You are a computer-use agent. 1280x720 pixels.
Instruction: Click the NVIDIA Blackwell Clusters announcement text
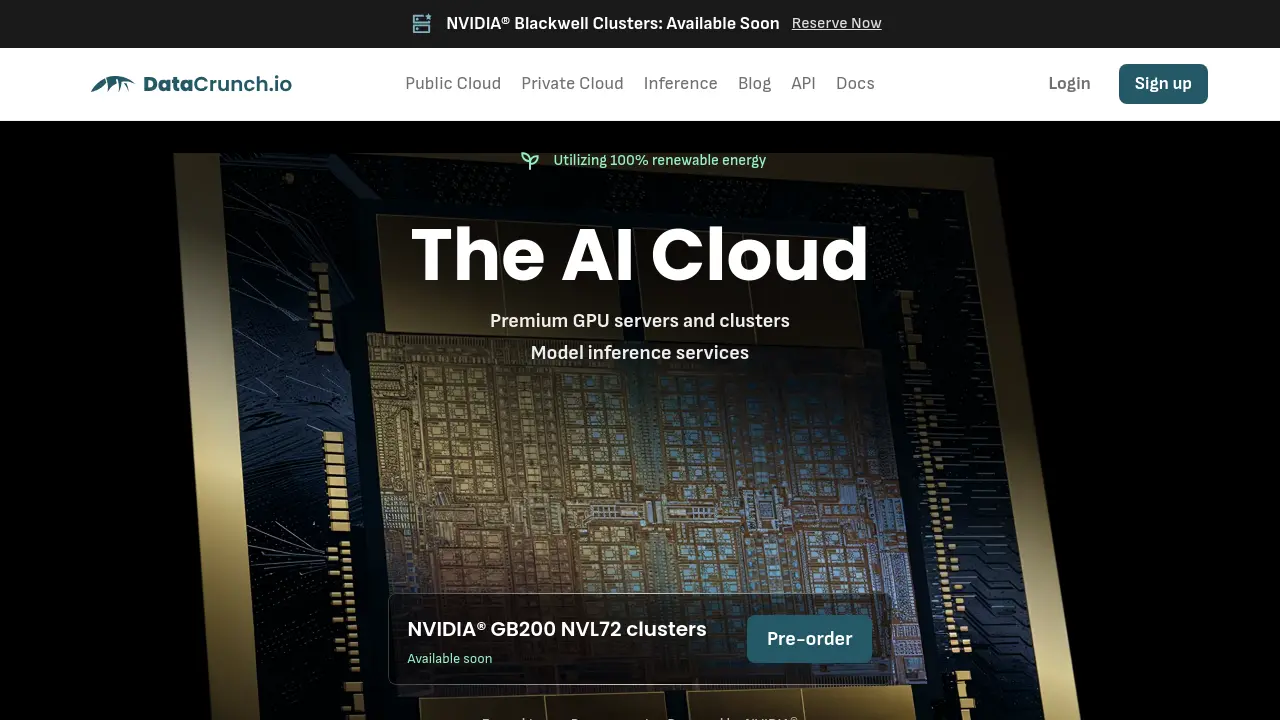(612, 23)
